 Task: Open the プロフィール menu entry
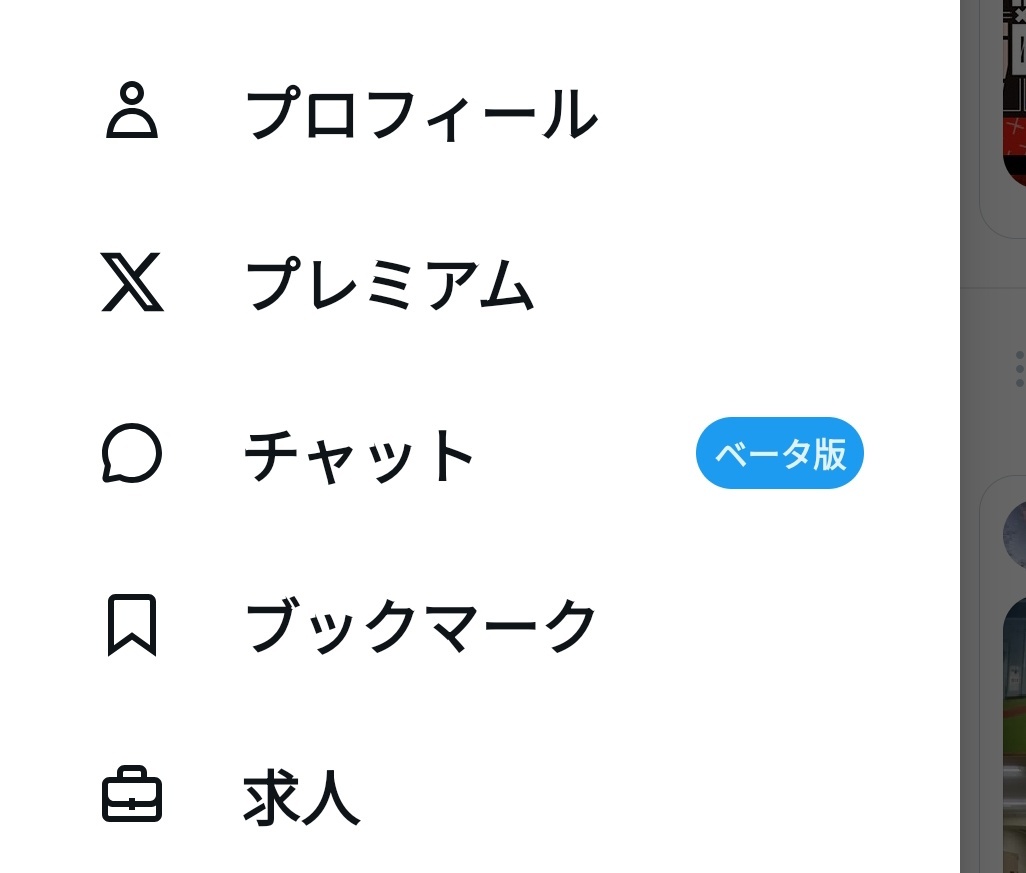[422, 114]
